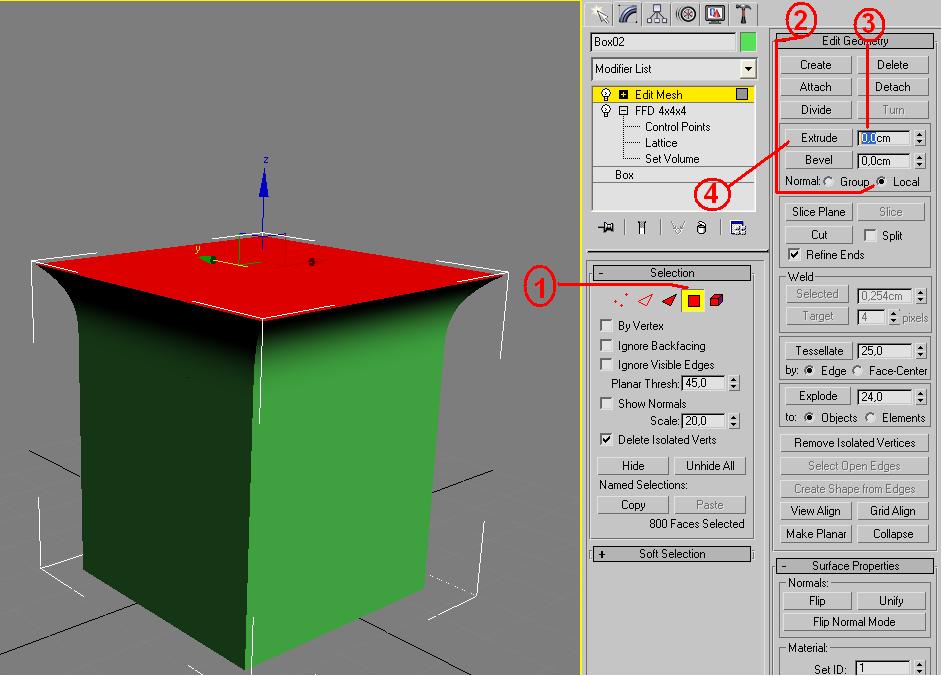Viewport: 942px width, 676px height.
Task: Select Control Points in modifier stack
Action: tap(677, 127)
